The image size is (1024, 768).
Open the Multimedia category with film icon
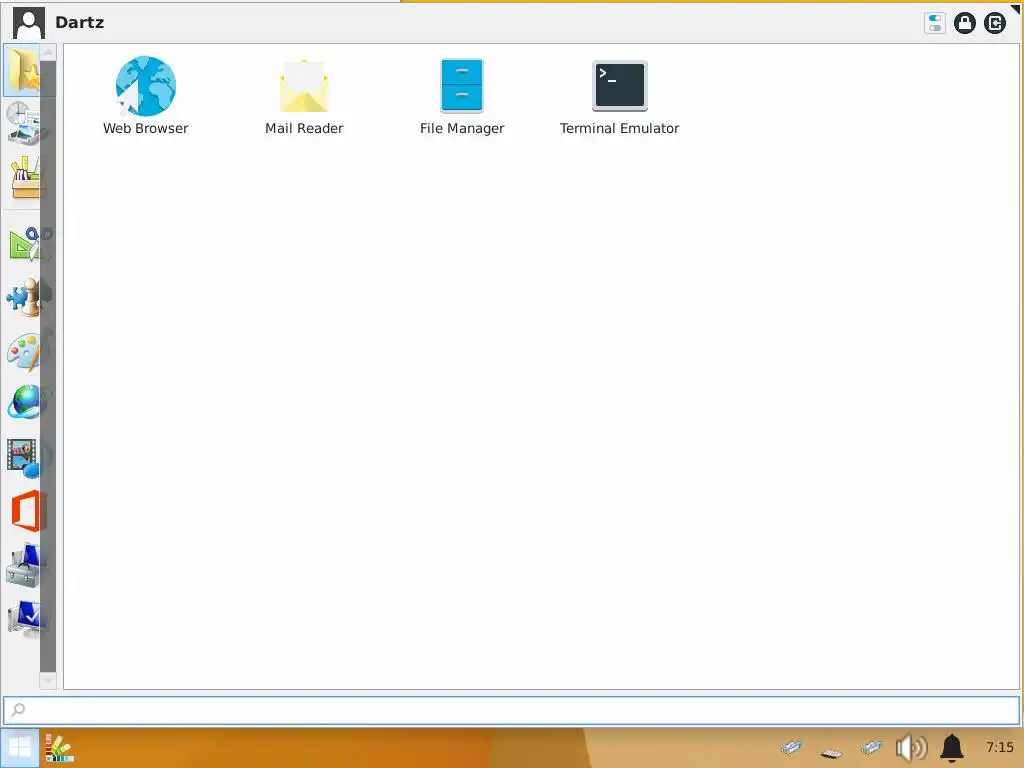point(25,456)
